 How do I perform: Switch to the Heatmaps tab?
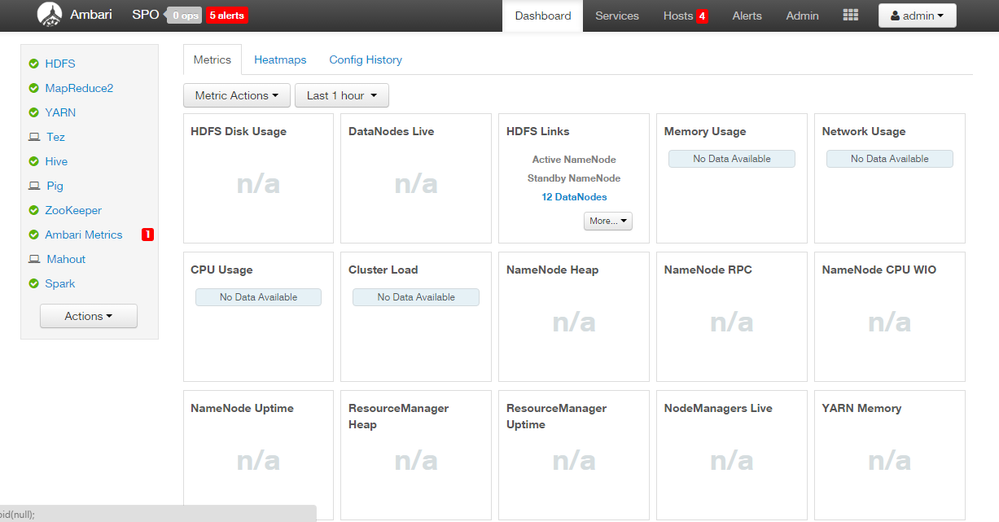click(280, 60)
